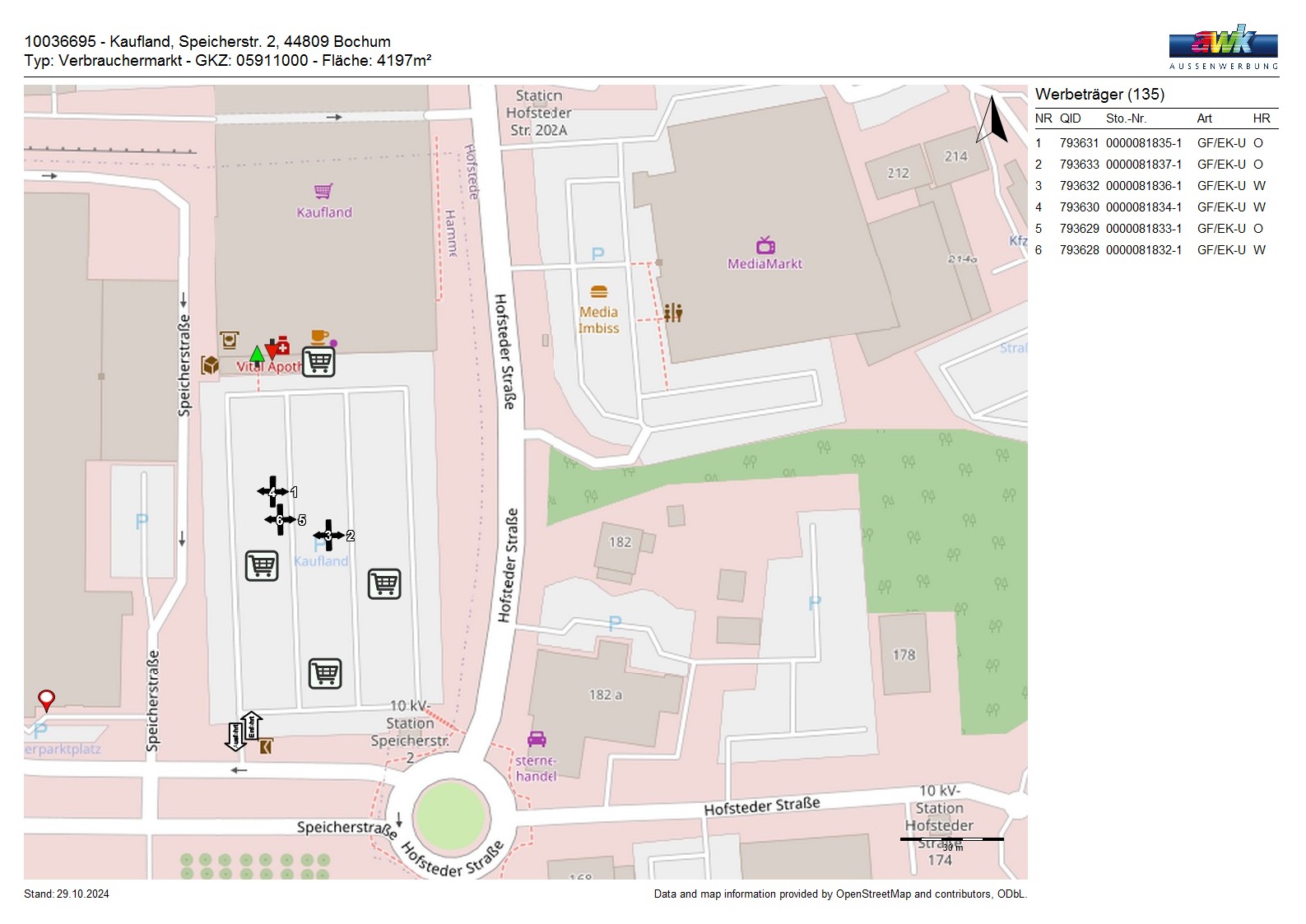Click the red pharmacy medicine bottle icon

click(x=281, y=344)
